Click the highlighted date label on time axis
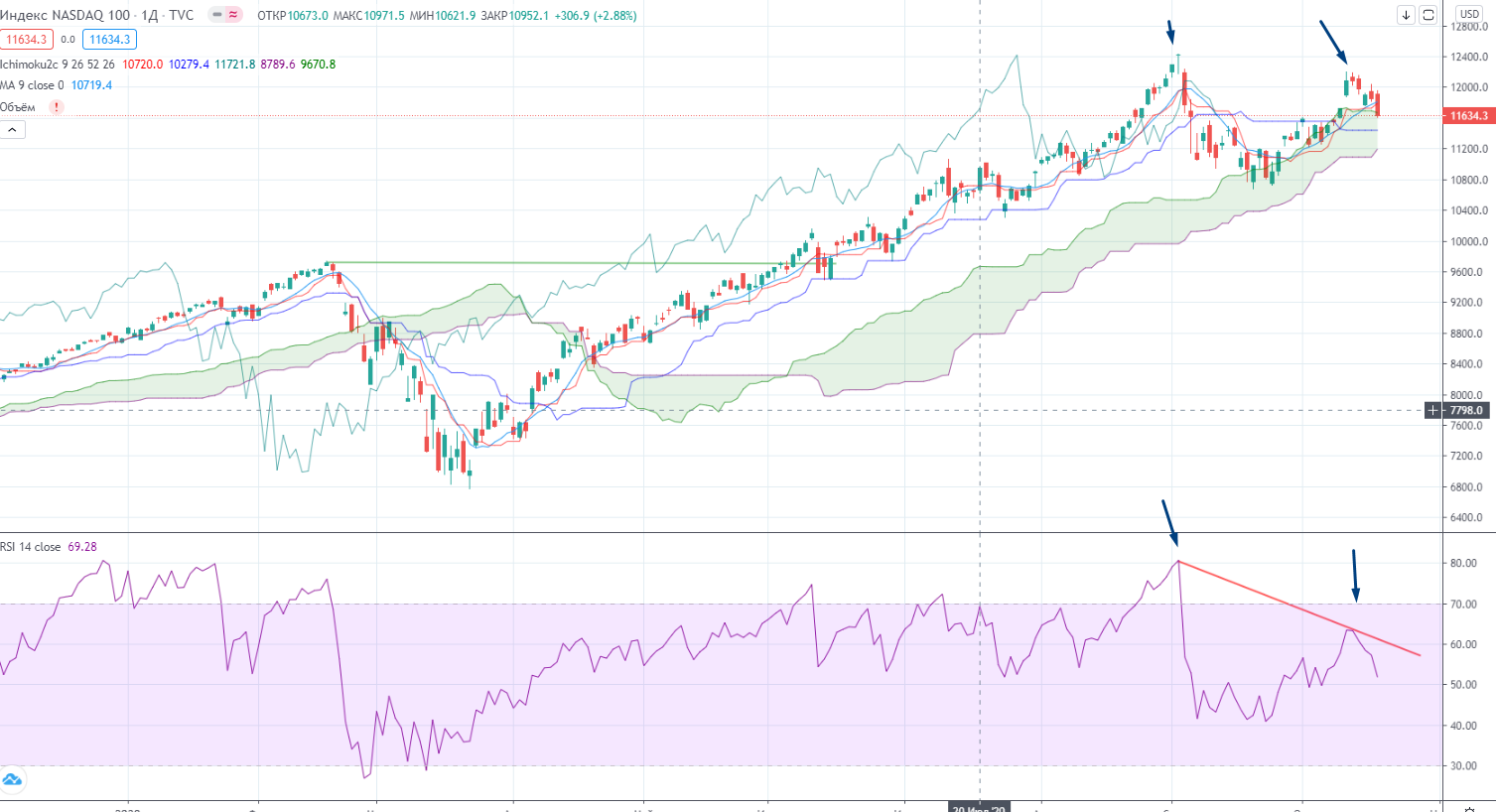 coord(980,808)
